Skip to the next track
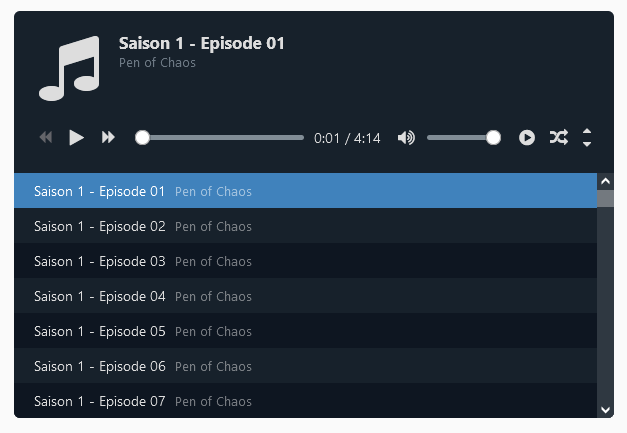The height and width of the screenshot is (433, 627). [x=108, y=138]
